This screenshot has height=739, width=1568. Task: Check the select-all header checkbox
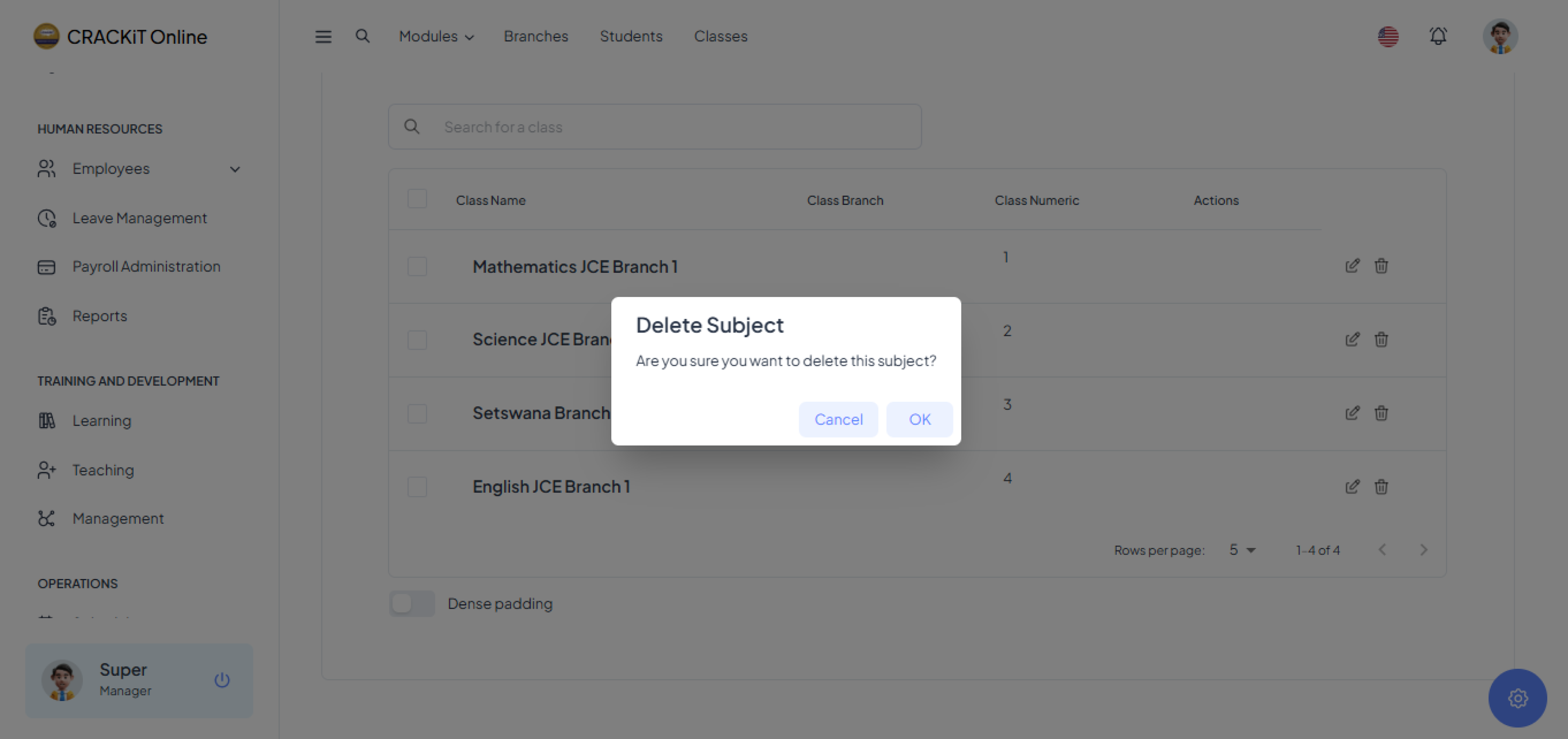417,199
